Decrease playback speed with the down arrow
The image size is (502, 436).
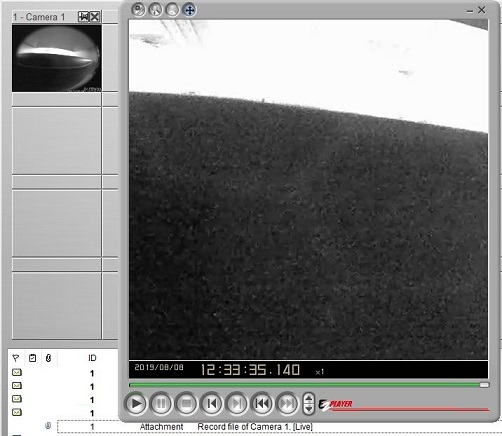tap(309, 409)
